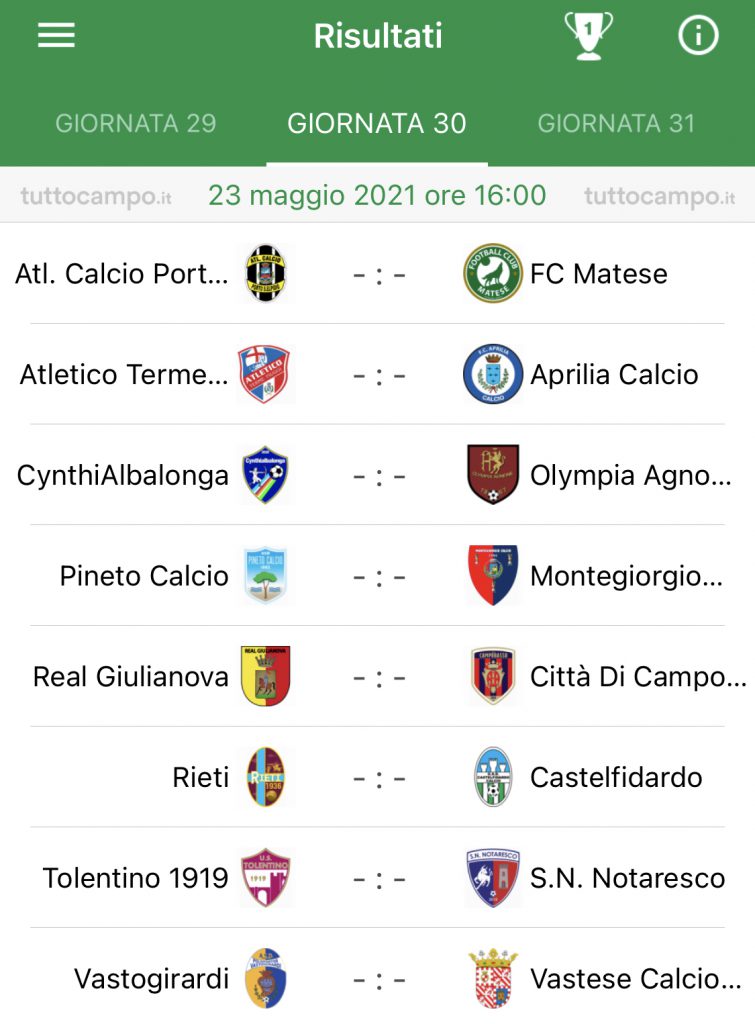Tap the Pineto Calcio crest
Image resolution: width=755 pixels, height=1024 pixels.
click(x=265, y=575)
